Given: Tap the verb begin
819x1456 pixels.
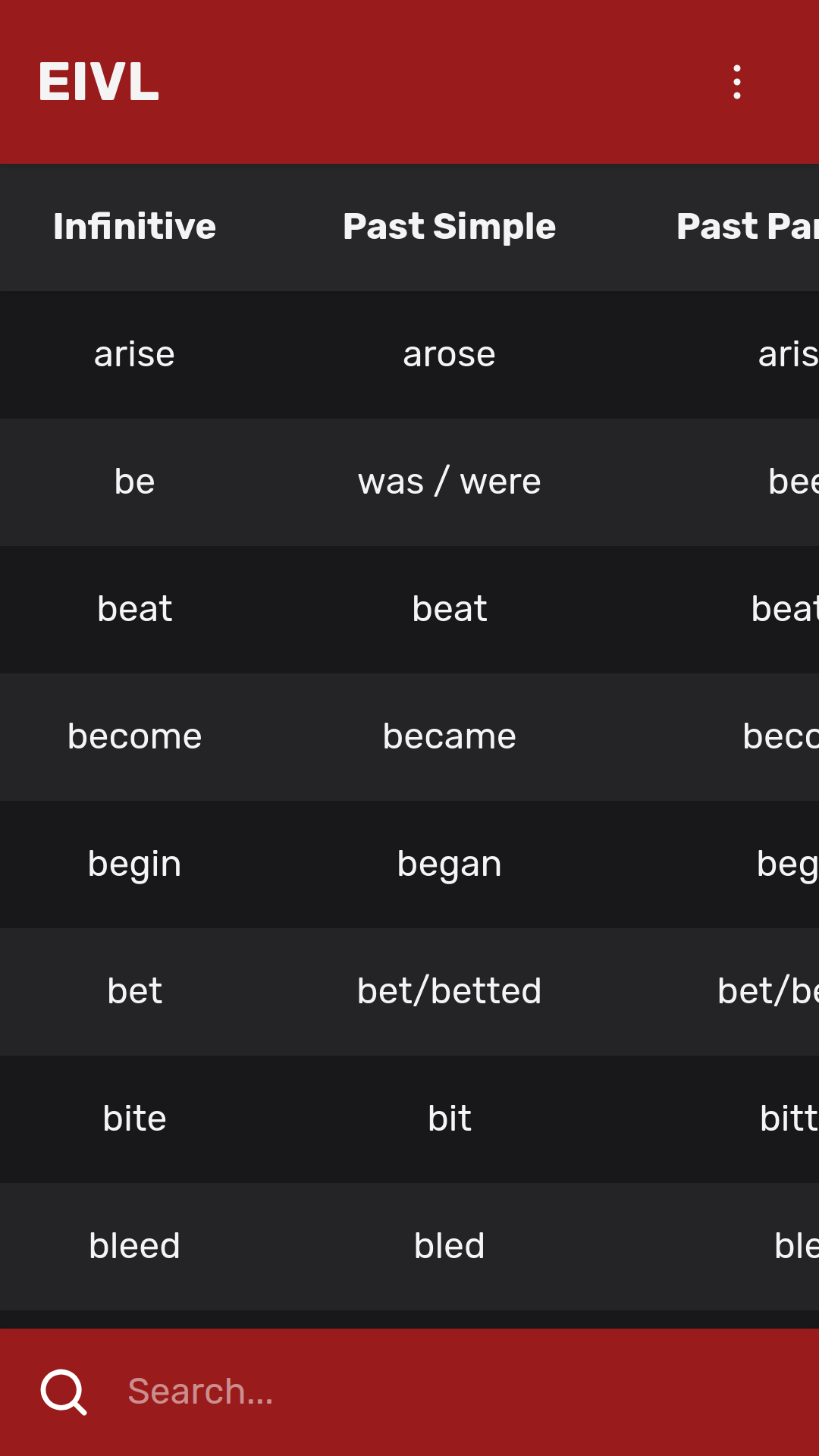Looking at the screenshot, I should [134, 864].
